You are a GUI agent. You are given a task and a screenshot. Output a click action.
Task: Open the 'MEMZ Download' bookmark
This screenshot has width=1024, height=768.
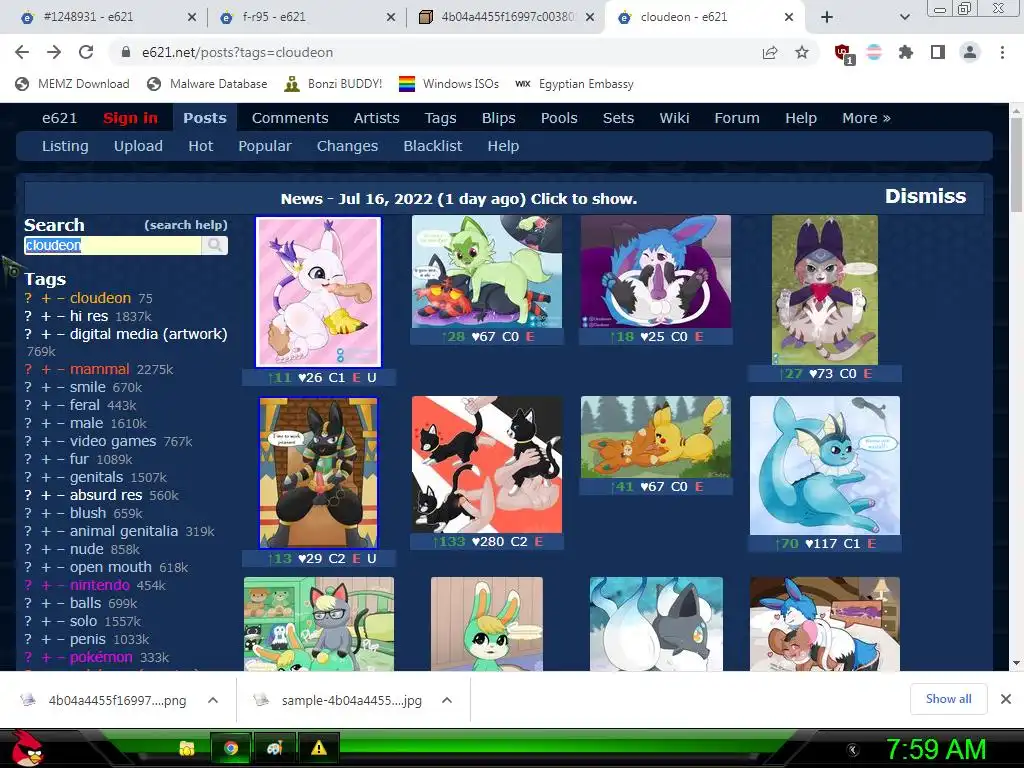72,84
